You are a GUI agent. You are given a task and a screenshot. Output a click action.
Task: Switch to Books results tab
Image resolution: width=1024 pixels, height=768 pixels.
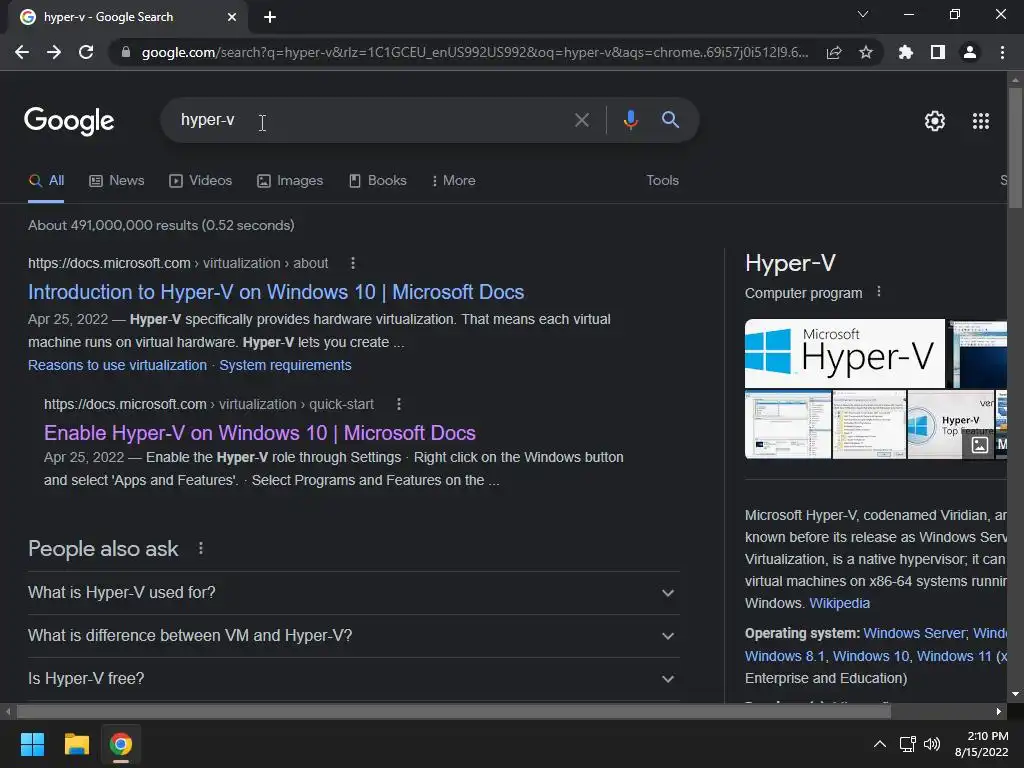pyautogui.click(x=377, y=180)
